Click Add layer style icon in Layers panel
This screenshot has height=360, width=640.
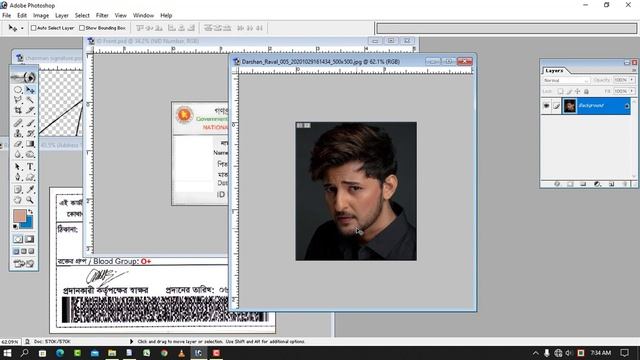557,184
